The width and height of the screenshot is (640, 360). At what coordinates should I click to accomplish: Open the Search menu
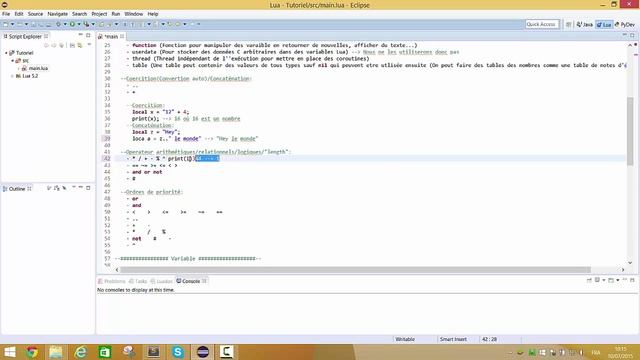[80, 14]
